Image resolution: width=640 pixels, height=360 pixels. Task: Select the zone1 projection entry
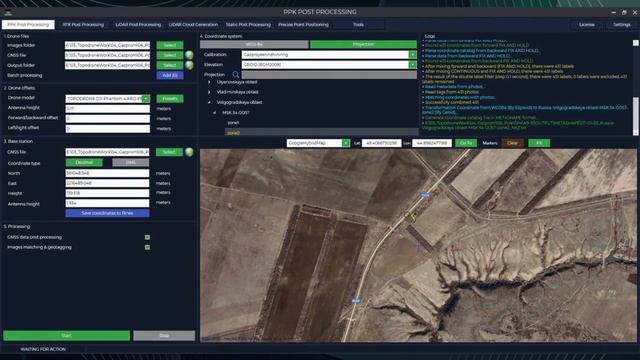[233, 122]
